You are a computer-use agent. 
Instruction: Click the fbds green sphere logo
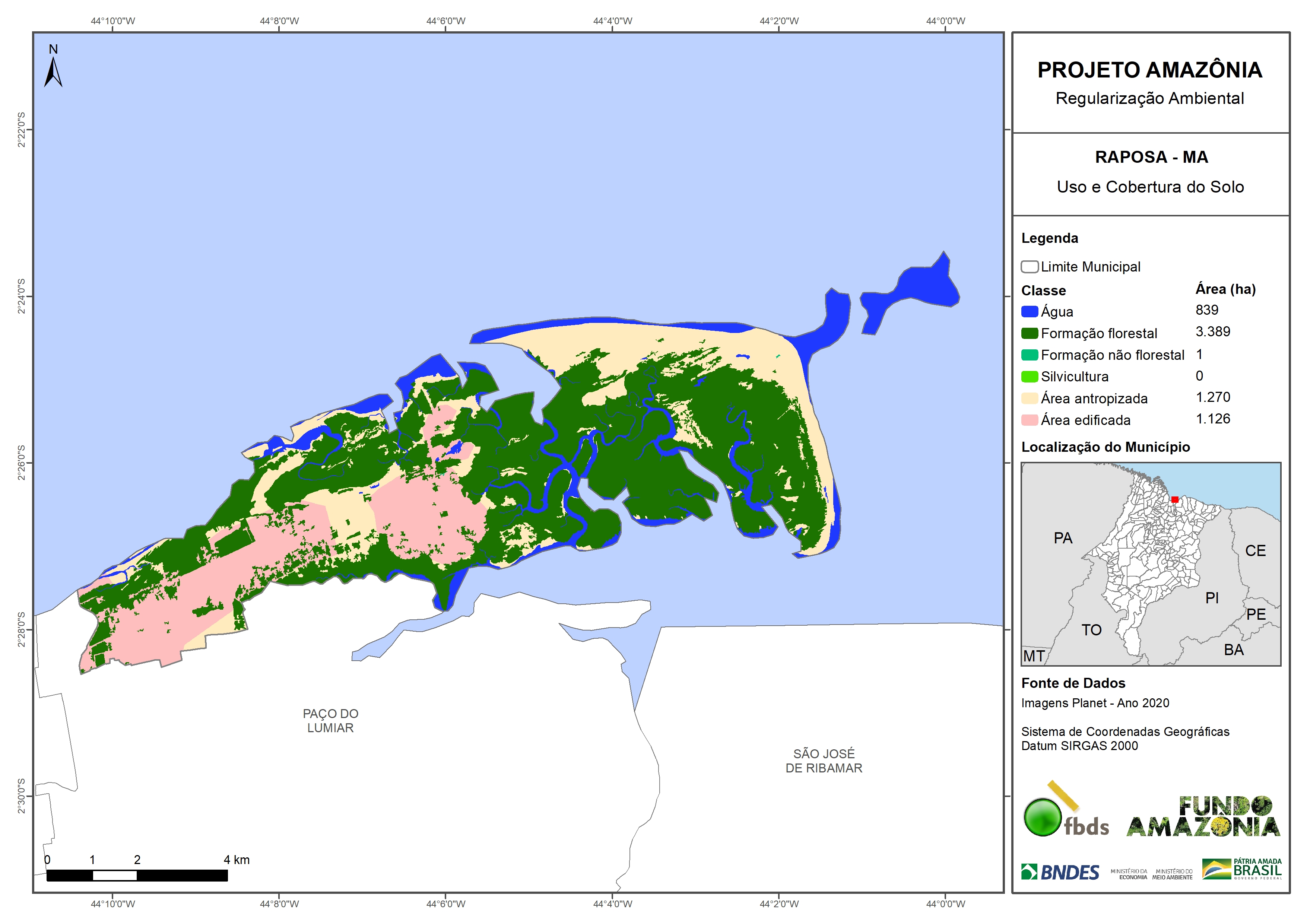coord(1042,817)
